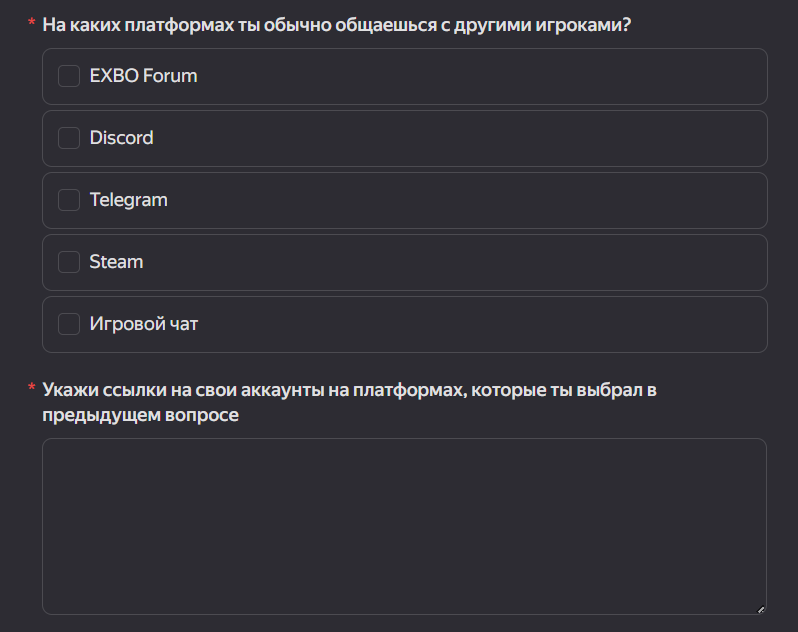Click the platforms question heading

(x=336, y=25)
